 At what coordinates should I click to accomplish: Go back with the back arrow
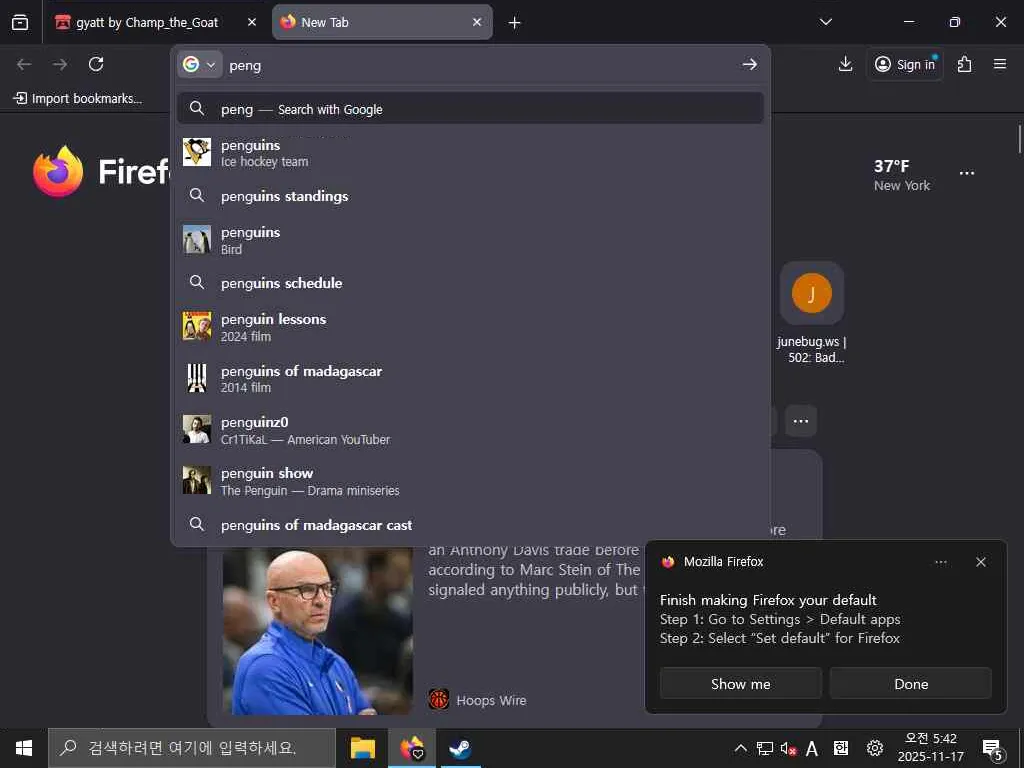[x=24, y=64]
